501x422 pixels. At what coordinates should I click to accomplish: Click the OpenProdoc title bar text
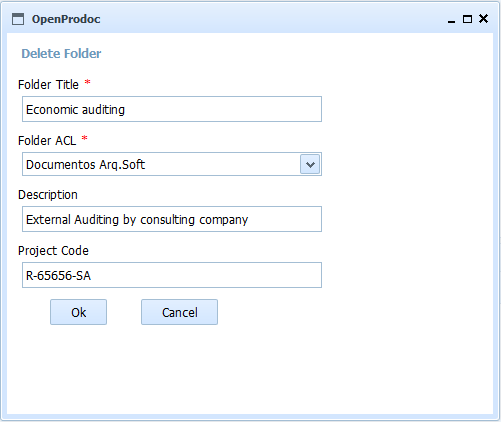pos(66,19)
